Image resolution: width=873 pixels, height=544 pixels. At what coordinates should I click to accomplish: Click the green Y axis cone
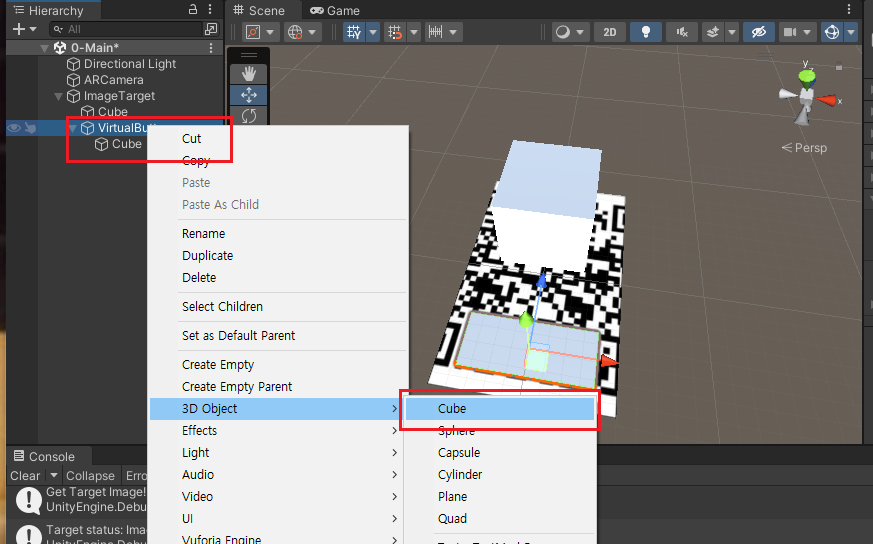(x=807, y=77)
